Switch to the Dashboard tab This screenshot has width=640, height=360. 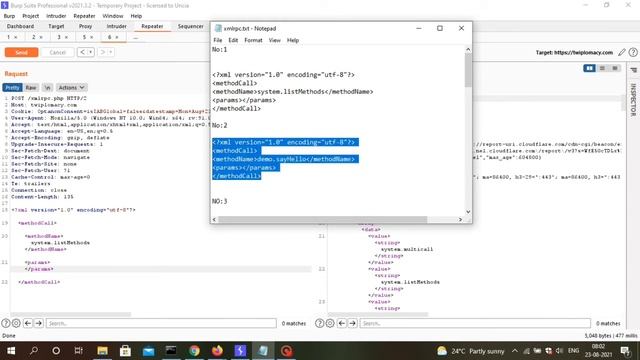click(20, 26)
